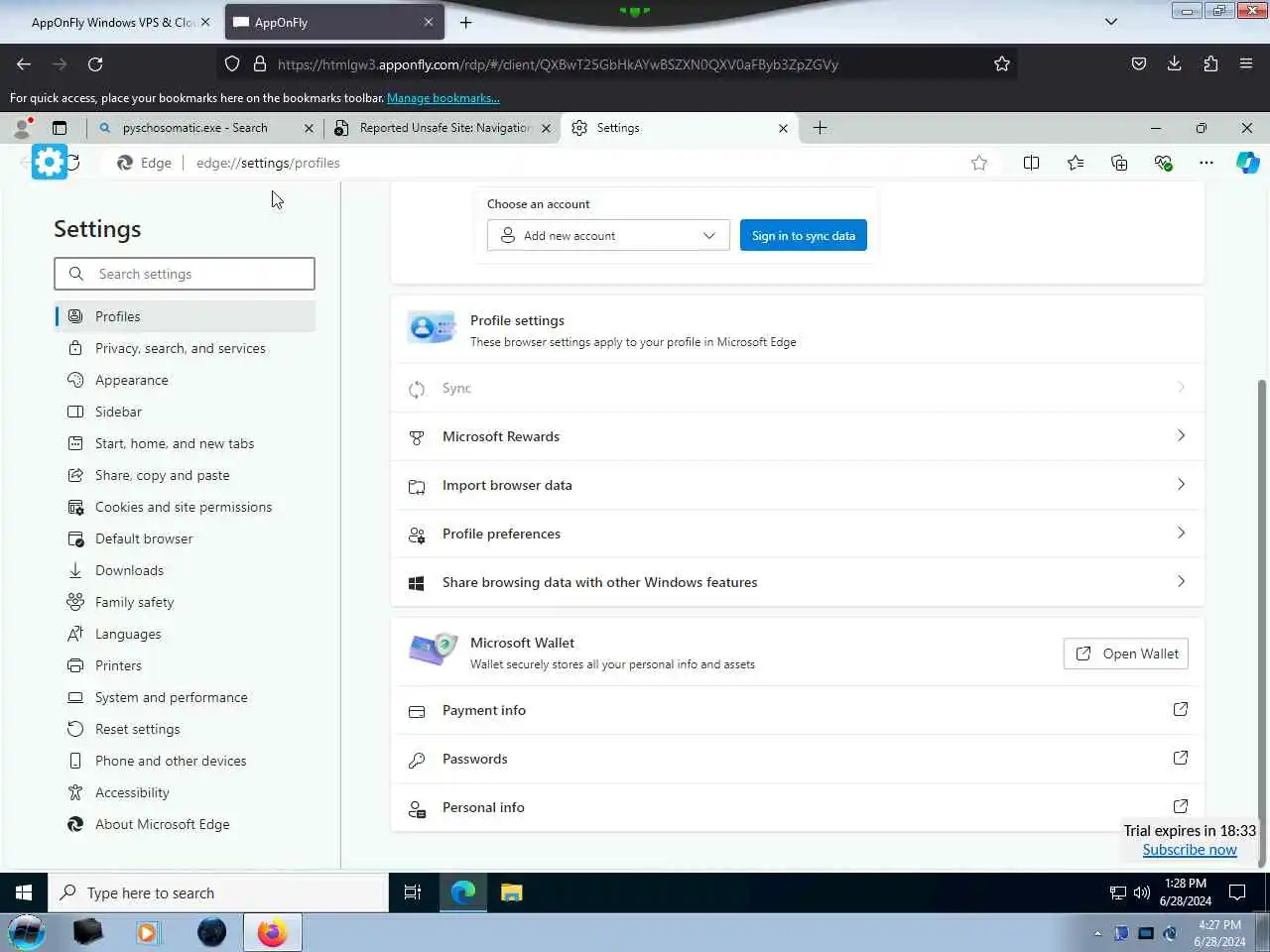This screenshot has width=1270, height=952.
Task: Switch to AppOnFly Windows VPS Firefox tab
Action: (x=111, y=22)
